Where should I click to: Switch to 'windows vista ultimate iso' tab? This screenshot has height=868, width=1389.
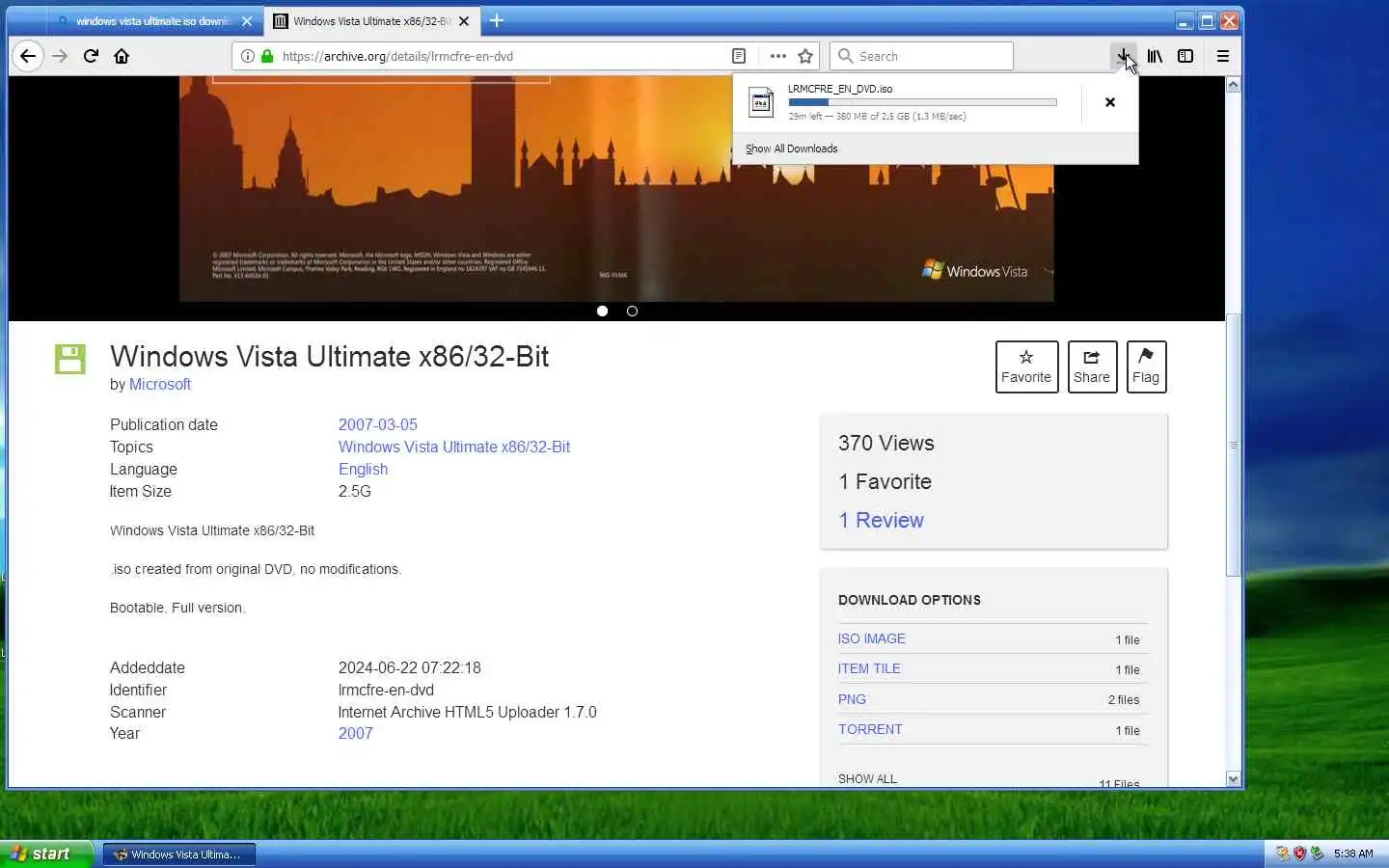pos(154,20)
